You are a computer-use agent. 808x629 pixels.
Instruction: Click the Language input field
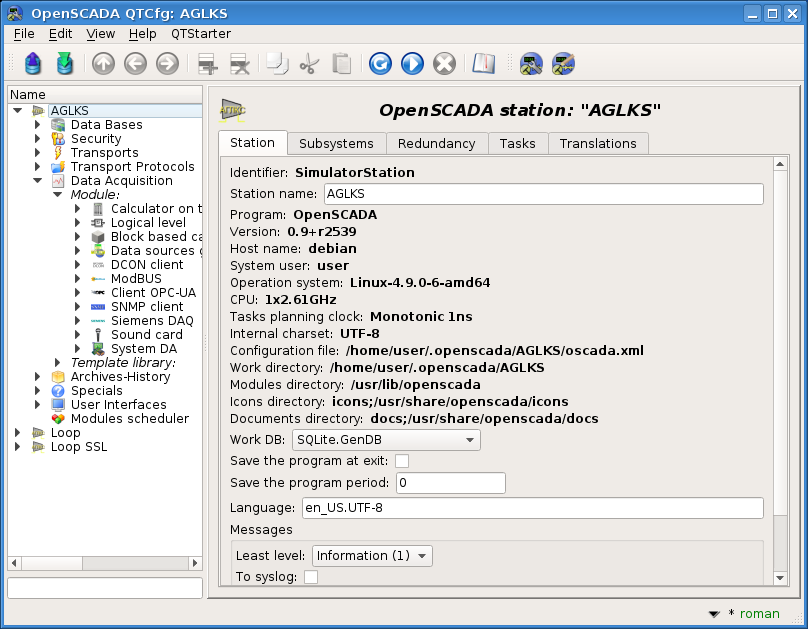533,508
